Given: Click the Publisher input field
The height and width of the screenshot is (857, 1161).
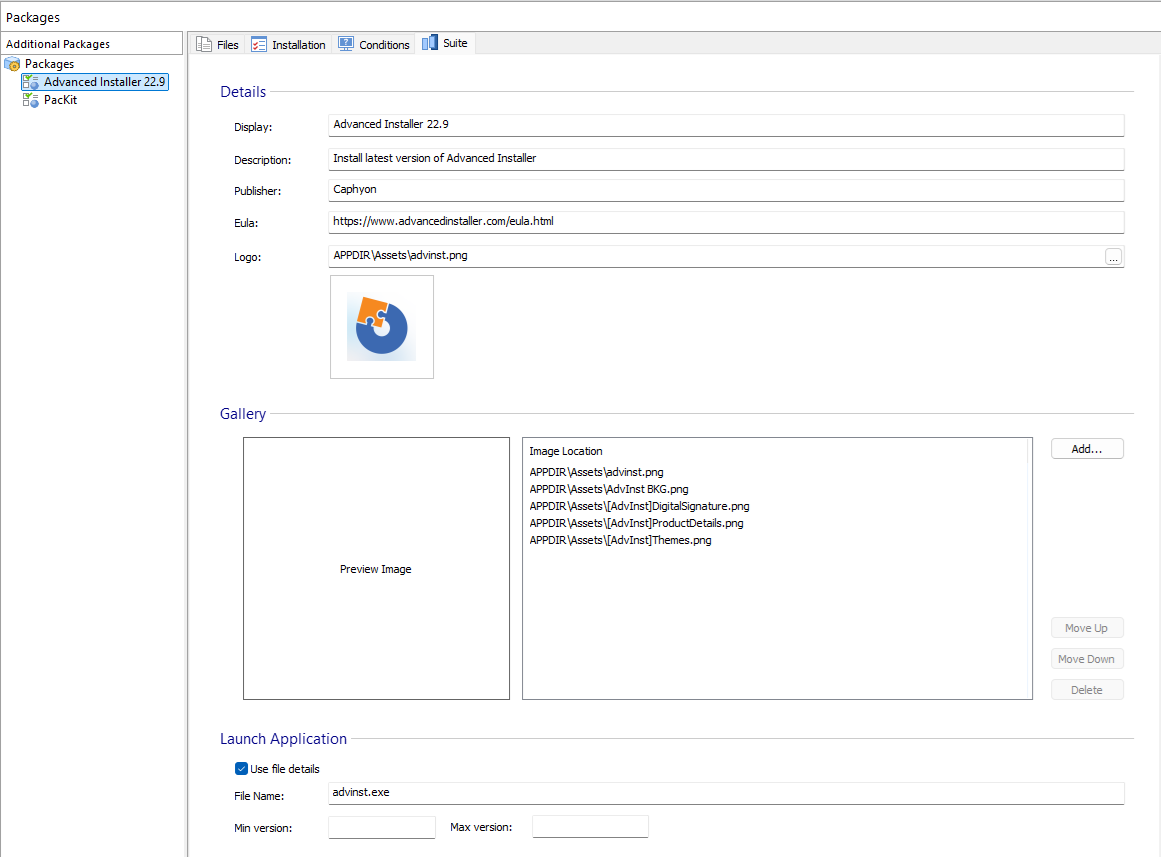Looking at the screenshot, I should coord(726,190).
